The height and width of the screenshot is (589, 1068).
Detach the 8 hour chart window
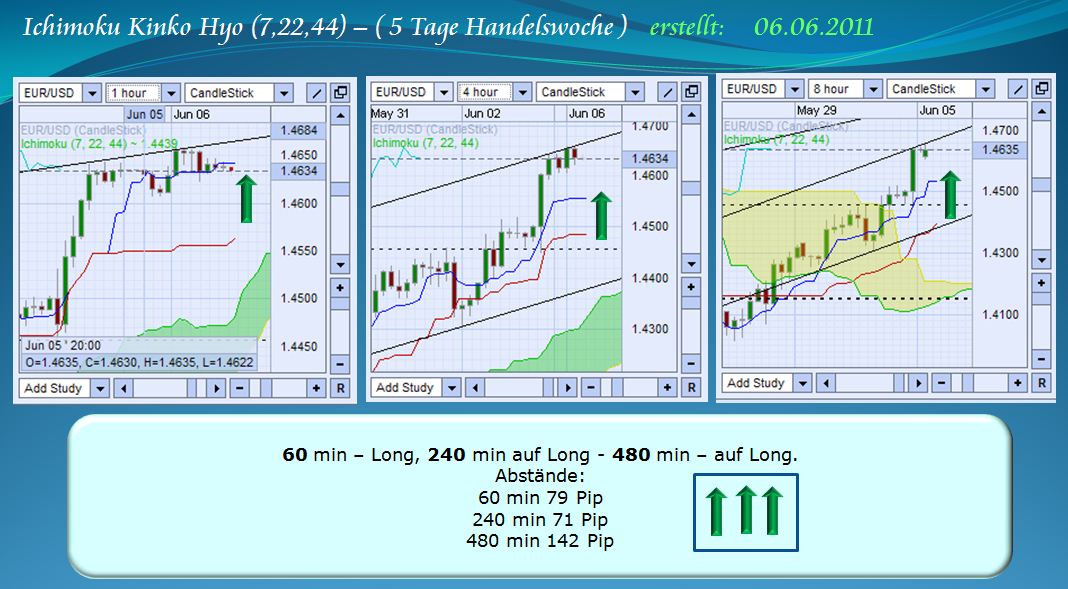(x=1041, y=89)
